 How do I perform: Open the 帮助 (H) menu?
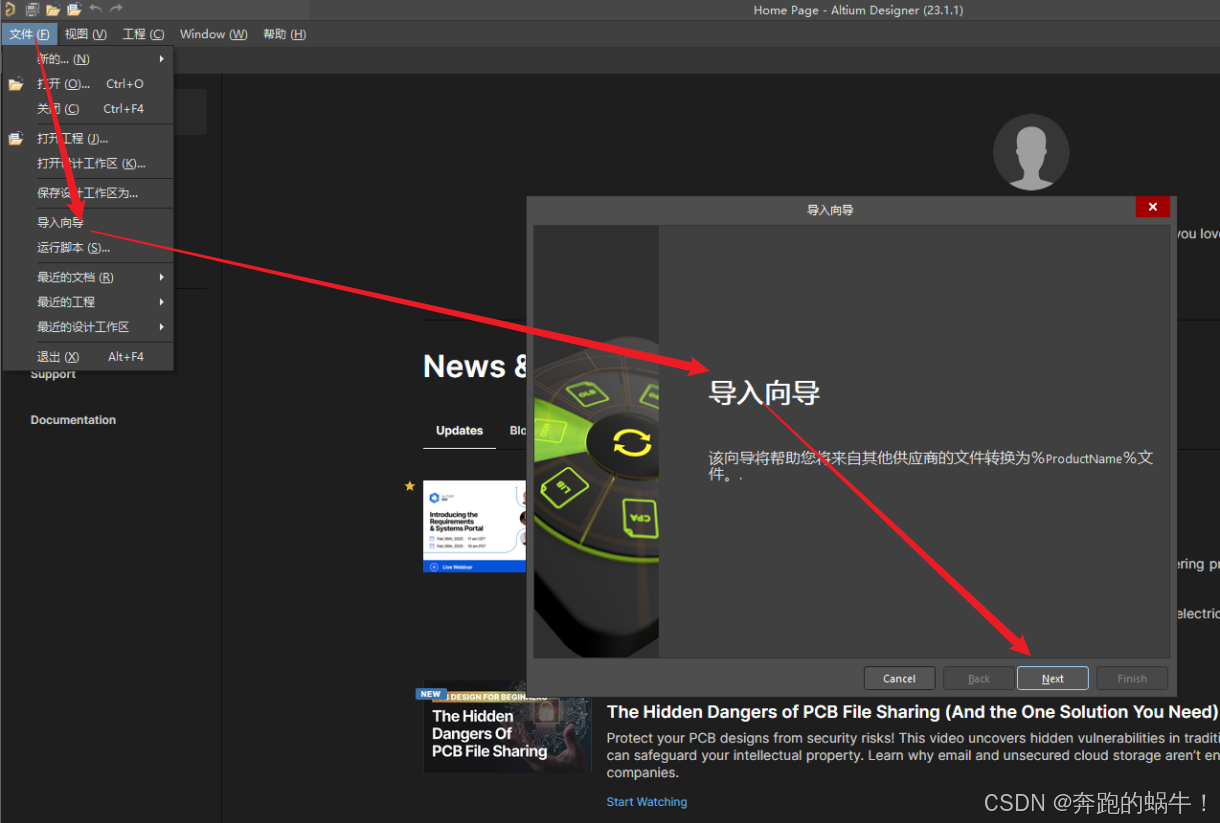click(284, 34)
